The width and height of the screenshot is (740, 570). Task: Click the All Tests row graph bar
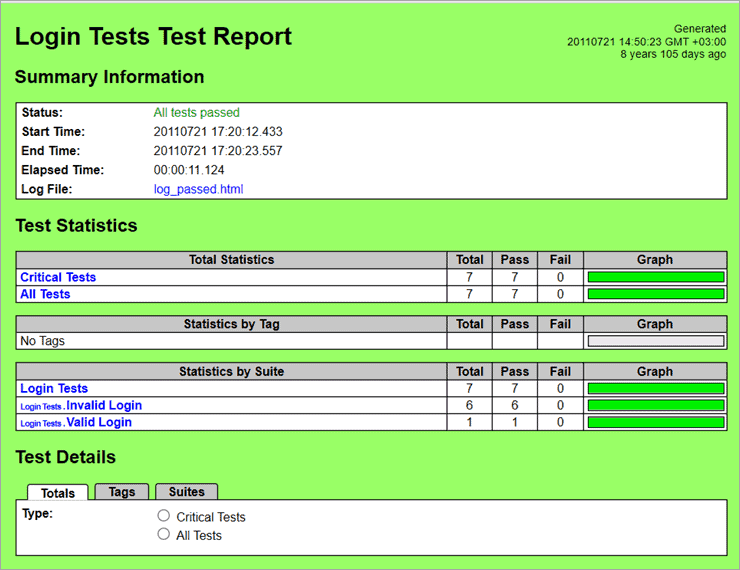pos(656,294)
